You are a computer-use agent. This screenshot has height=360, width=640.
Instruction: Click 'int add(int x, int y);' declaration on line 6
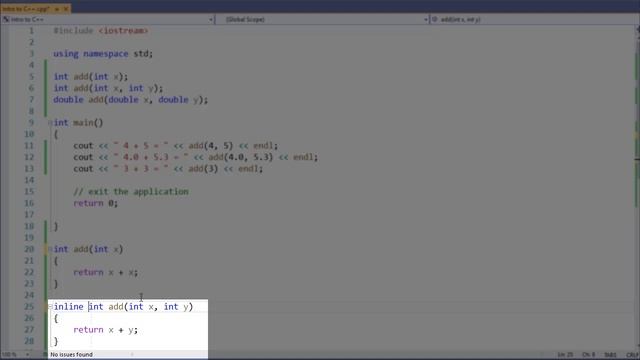(x=108, y=88)
